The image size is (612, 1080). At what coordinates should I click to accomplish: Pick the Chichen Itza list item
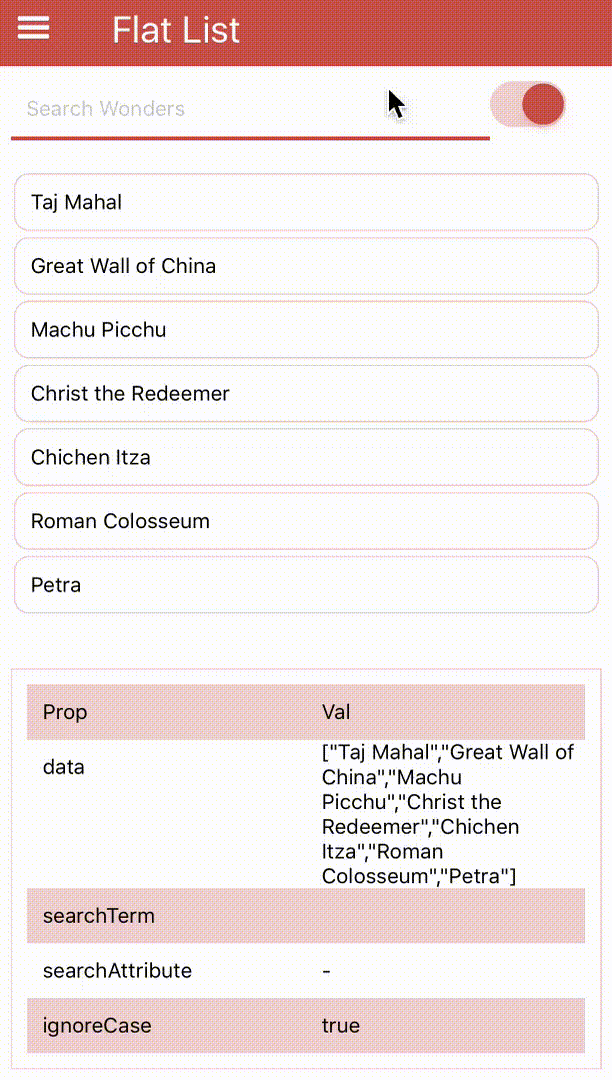[x=306, y=457]
